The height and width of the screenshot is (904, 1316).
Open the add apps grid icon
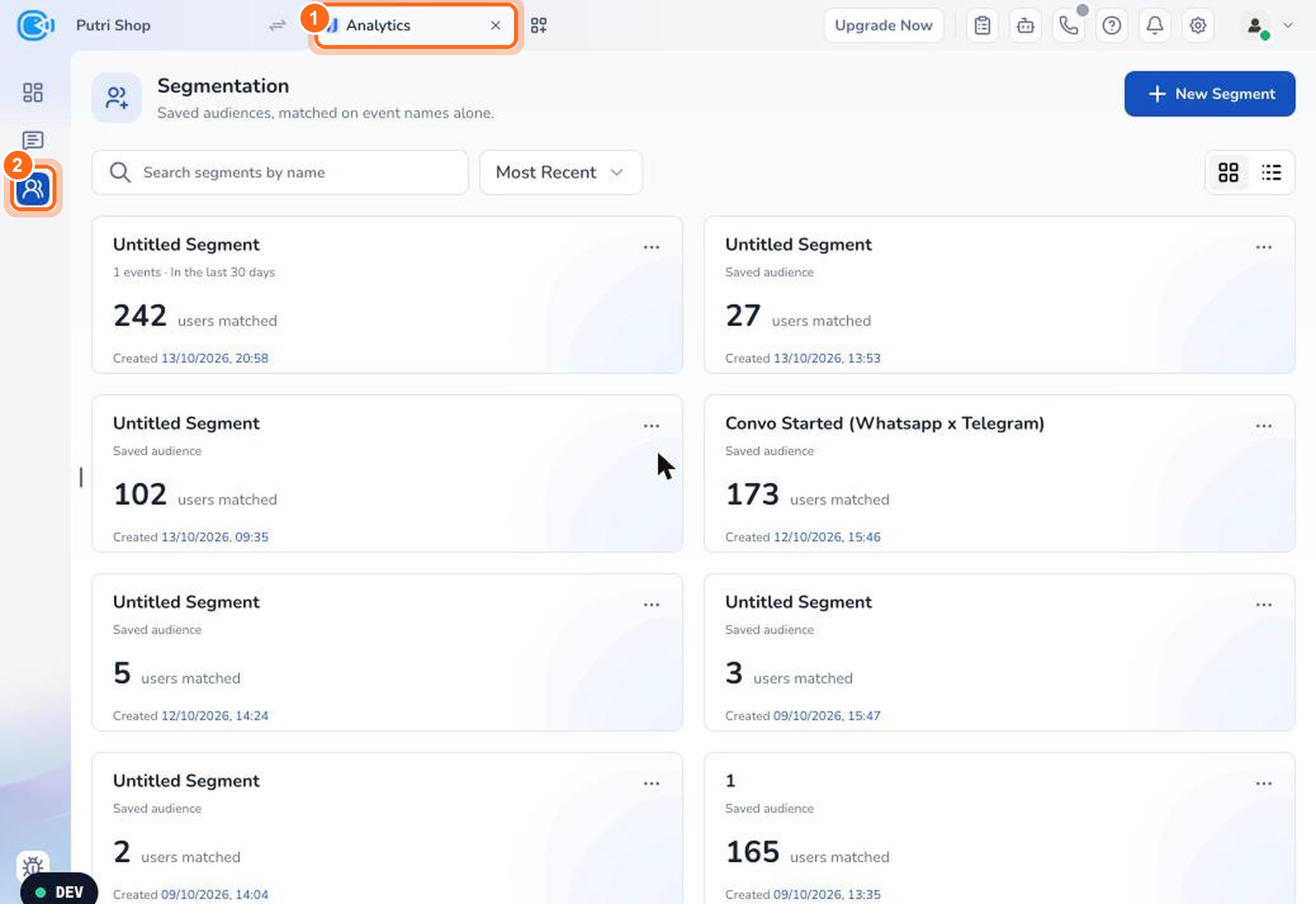[538, 25]
